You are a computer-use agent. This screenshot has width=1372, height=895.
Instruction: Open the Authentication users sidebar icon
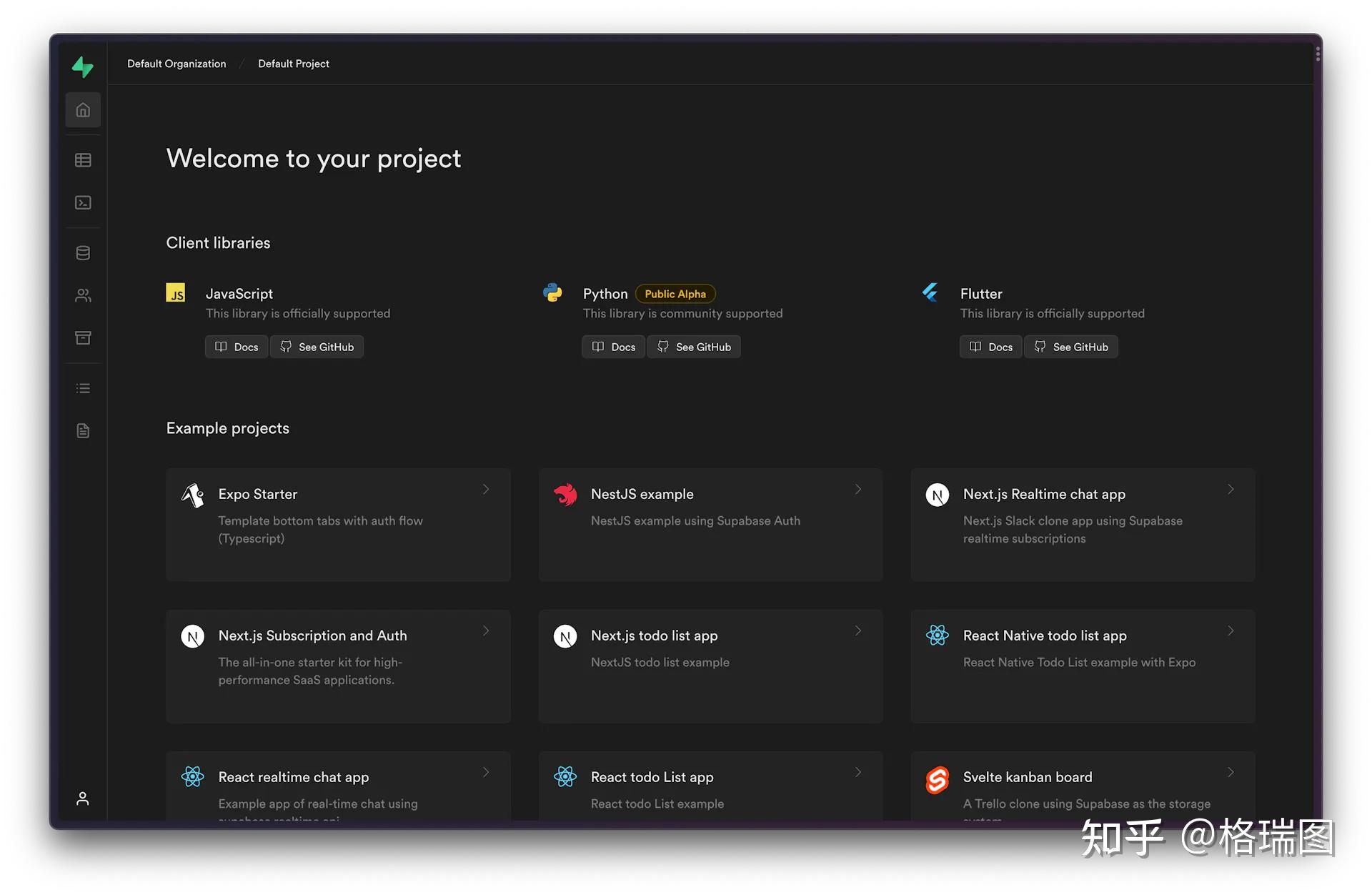coord(83,295)
